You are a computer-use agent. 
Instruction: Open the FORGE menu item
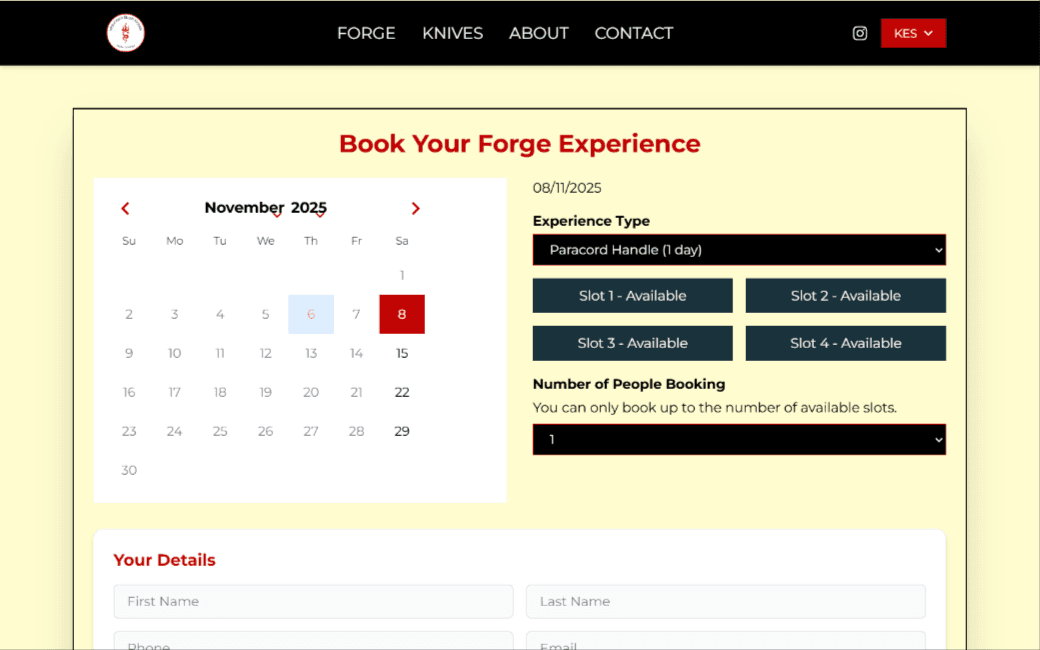366,33
